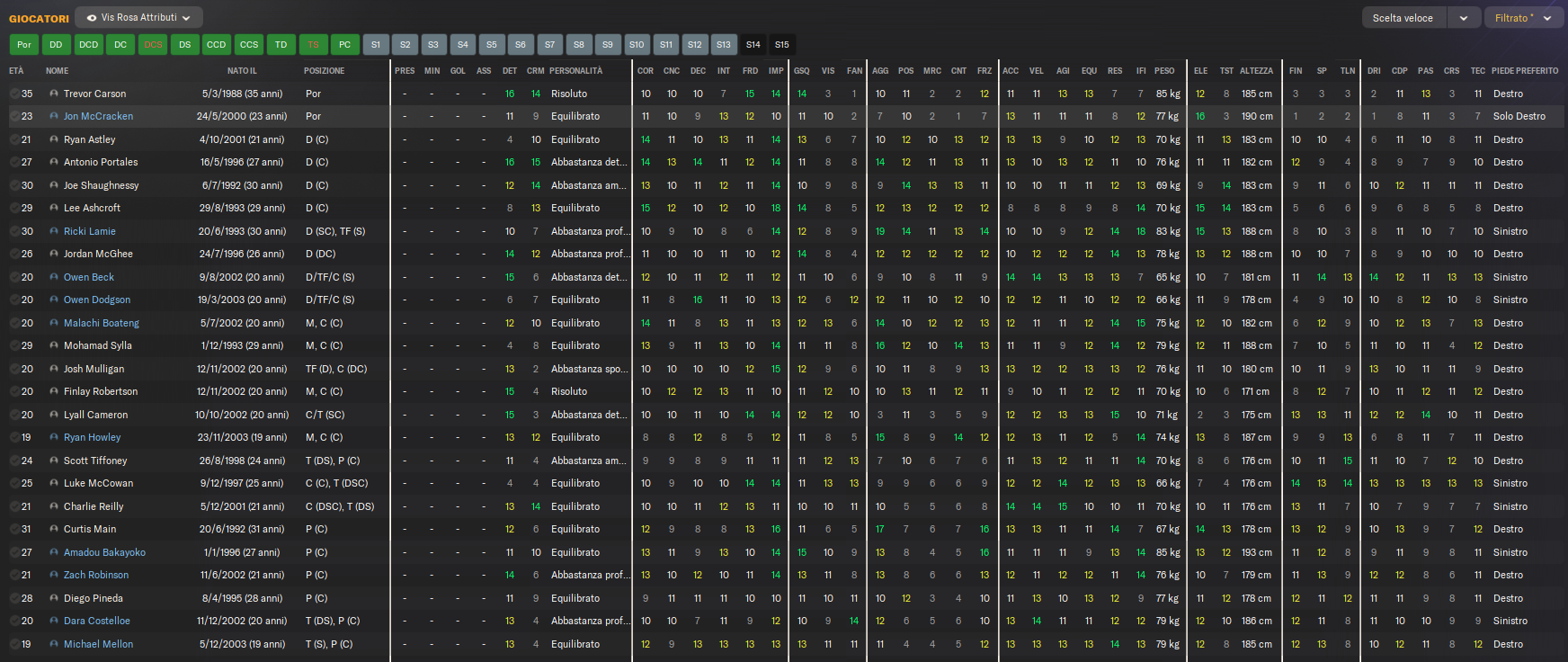Click the player icon next to Josh Mulligan
This screenshot has height=662, width=1568.
point(54,369)
